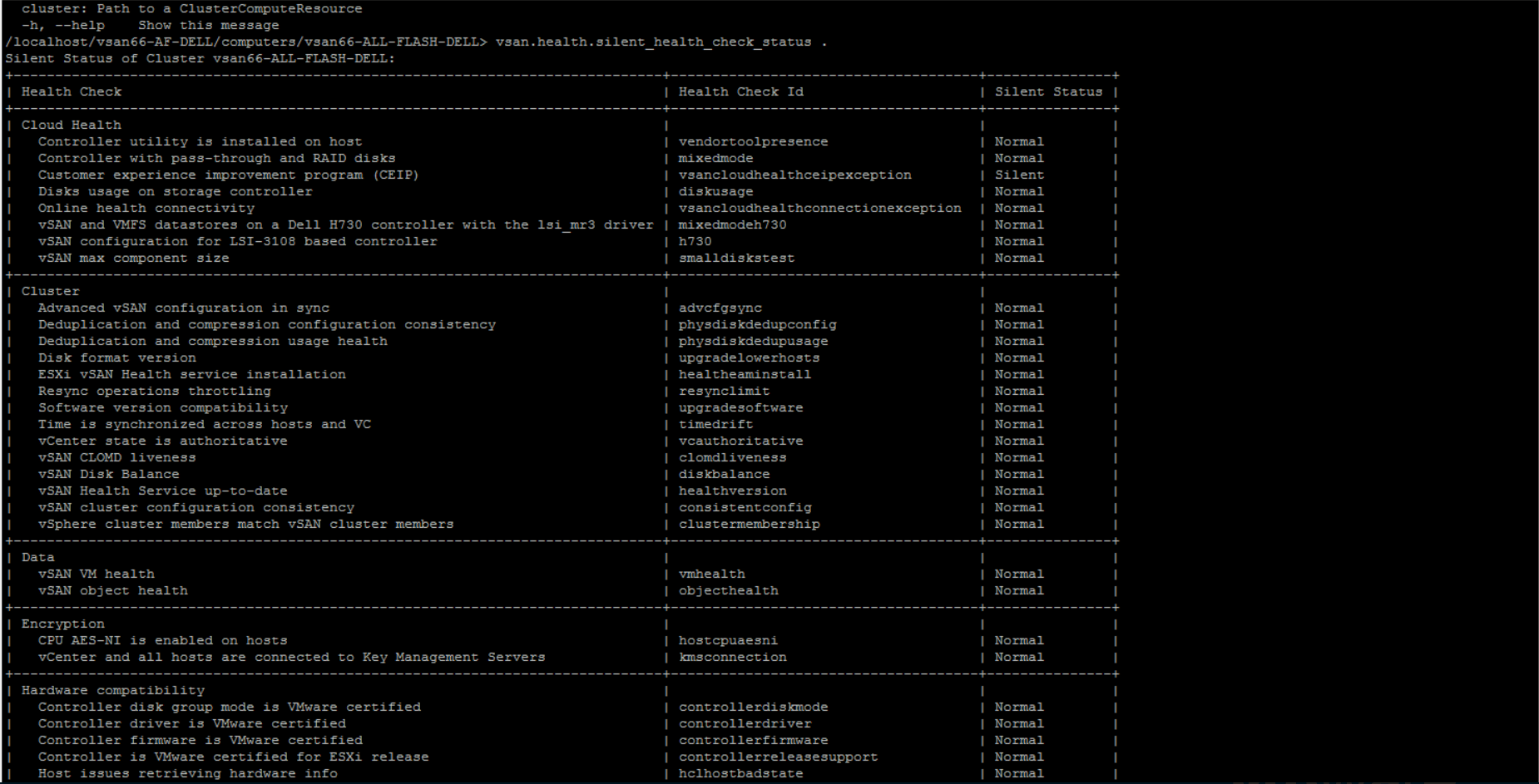Click the 'Silent Status' column header
The width and height of the screenshot is (1539, 784).
coord(1048,91)
